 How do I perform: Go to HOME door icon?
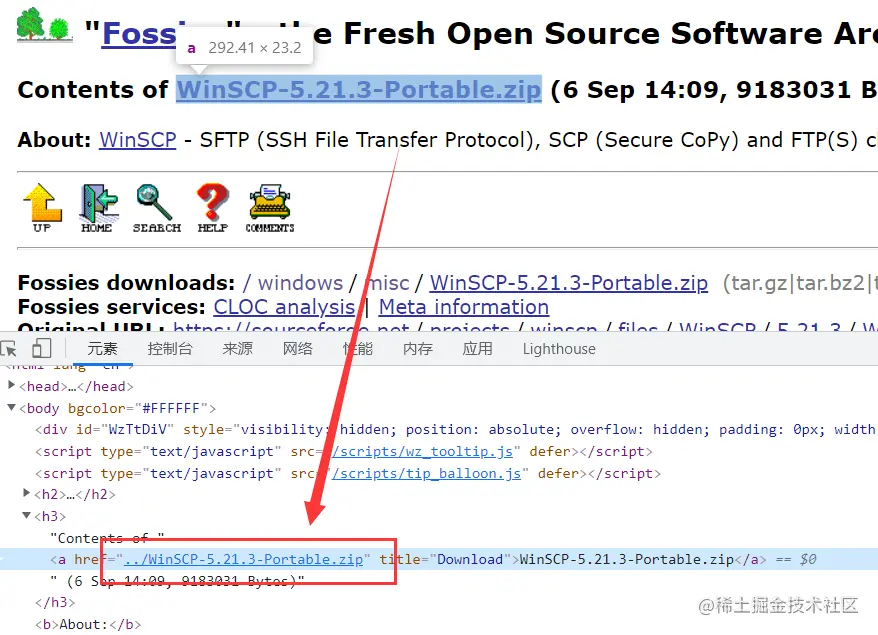click(97, 208)
